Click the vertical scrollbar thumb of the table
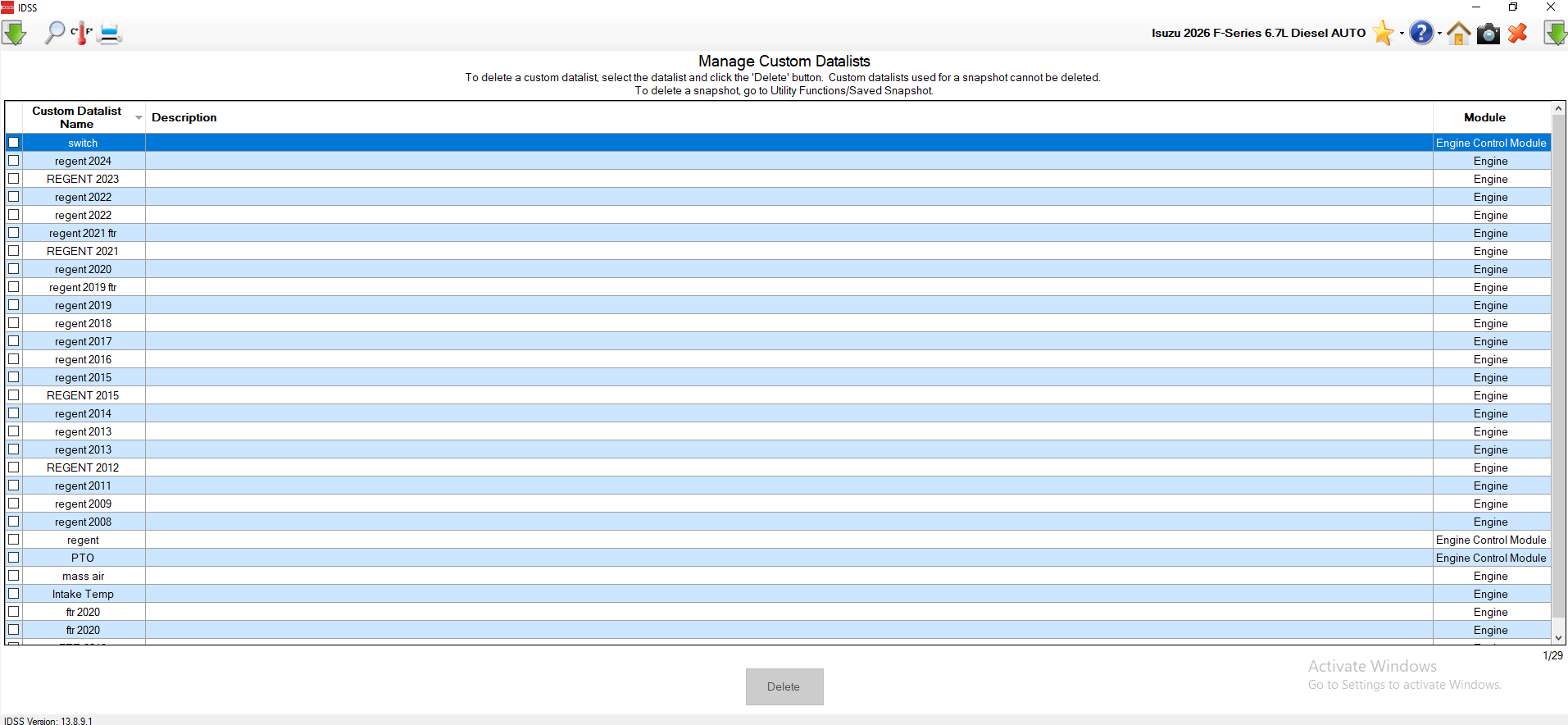 coord(1559,367)
